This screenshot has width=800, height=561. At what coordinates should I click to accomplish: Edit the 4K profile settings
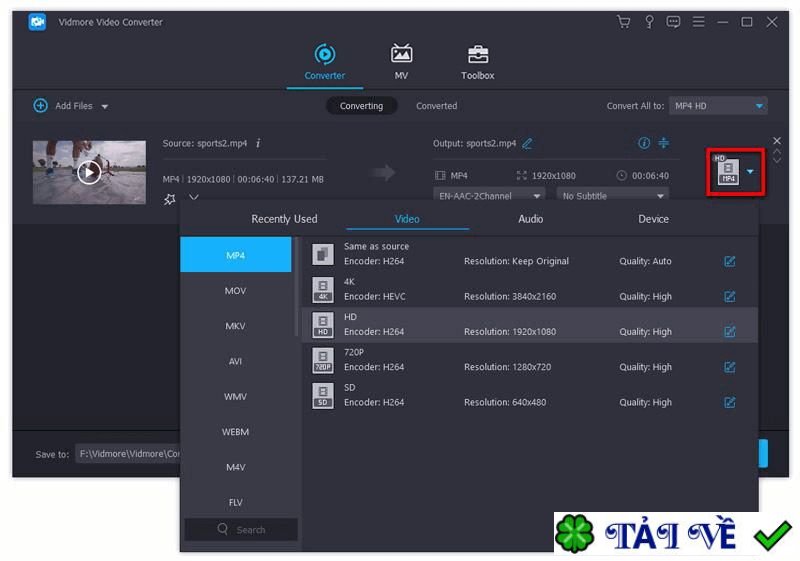click(x=730, y=296)
